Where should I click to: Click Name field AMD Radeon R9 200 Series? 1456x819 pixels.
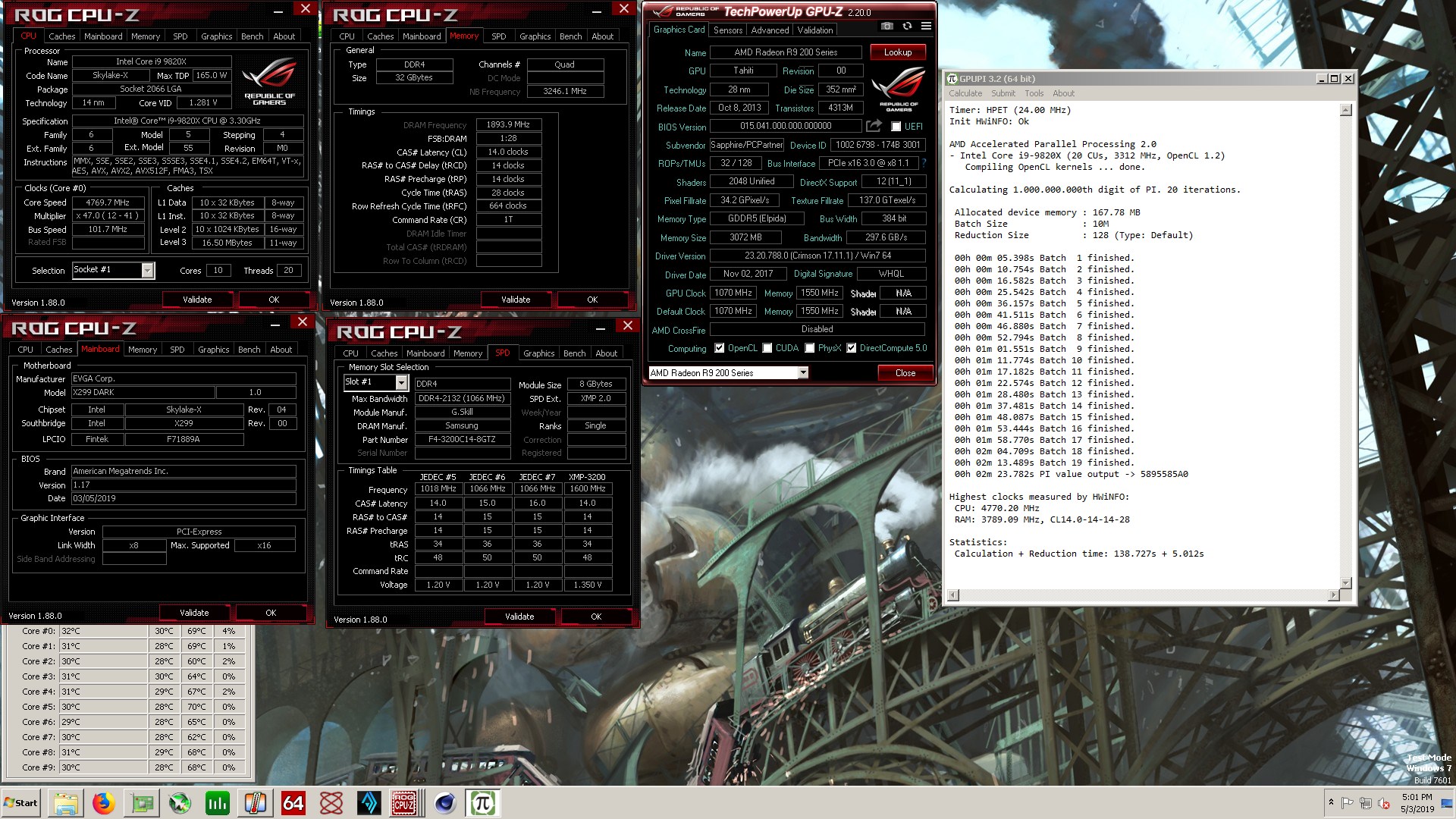(x=786, y=52)
